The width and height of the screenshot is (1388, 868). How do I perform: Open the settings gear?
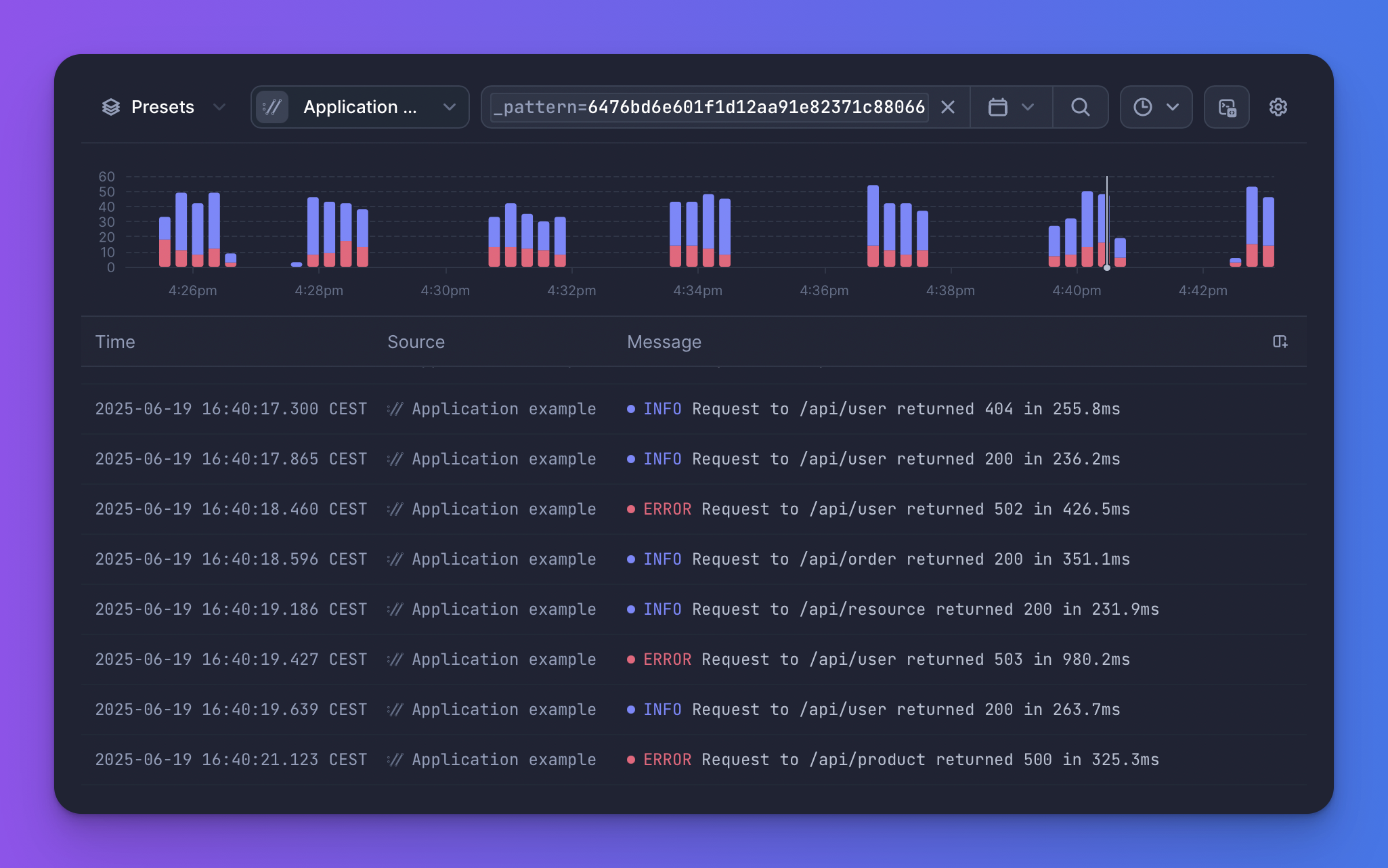click(1278, 107)
